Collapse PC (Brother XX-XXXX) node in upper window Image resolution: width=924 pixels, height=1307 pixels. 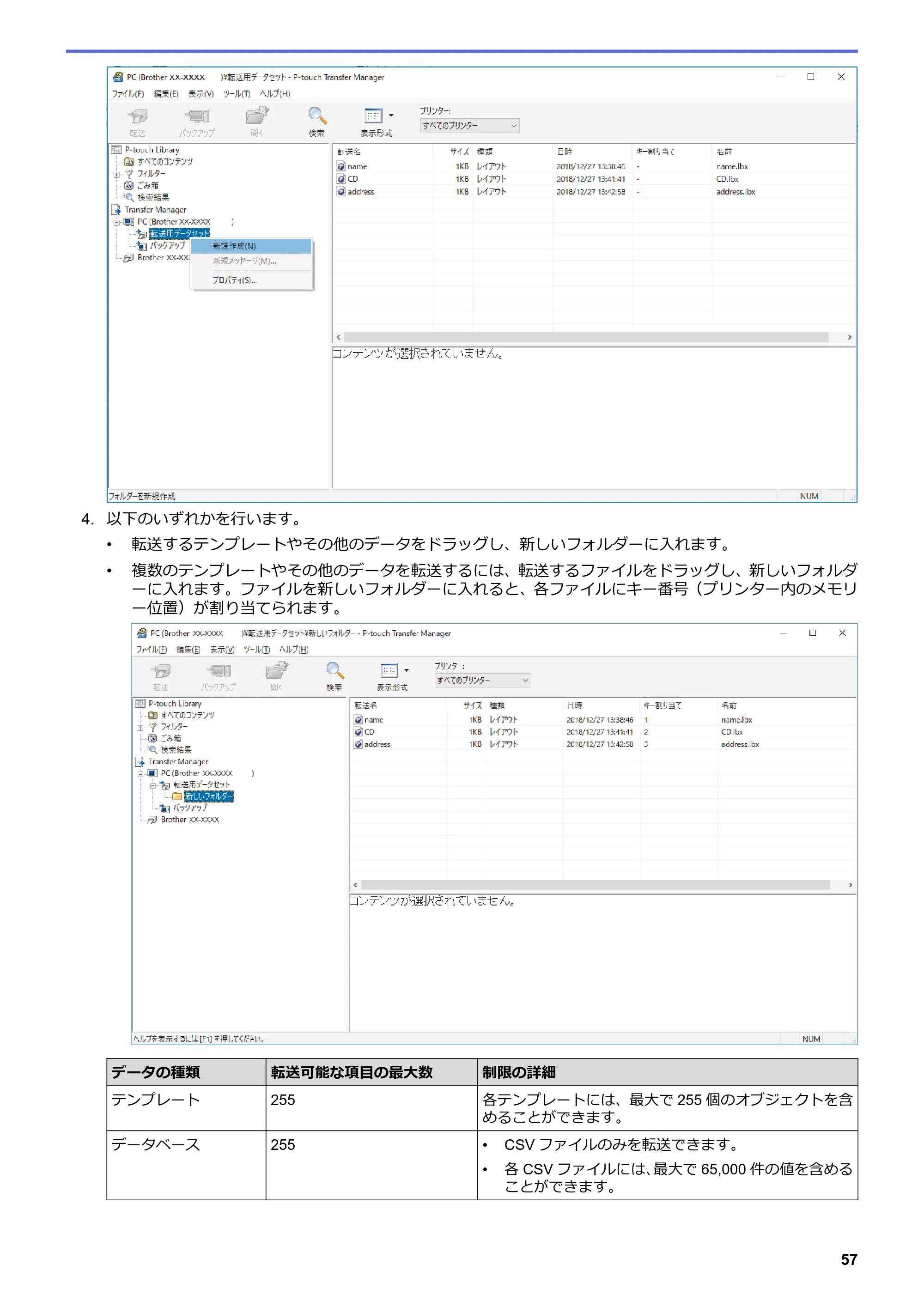tap(117, 223)
